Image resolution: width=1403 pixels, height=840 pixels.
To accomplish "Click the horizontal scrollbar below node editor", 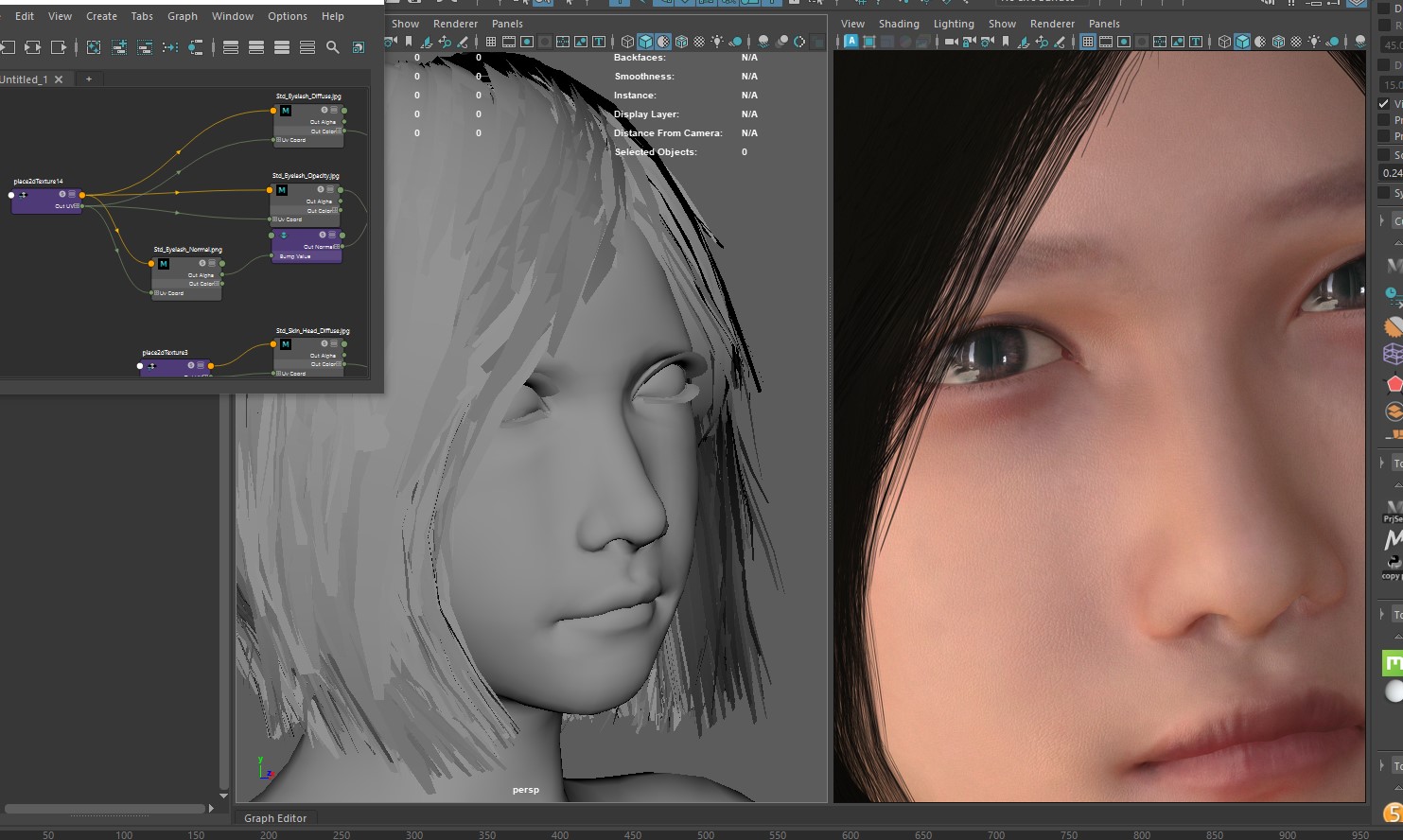I will (x=104, y=809).
